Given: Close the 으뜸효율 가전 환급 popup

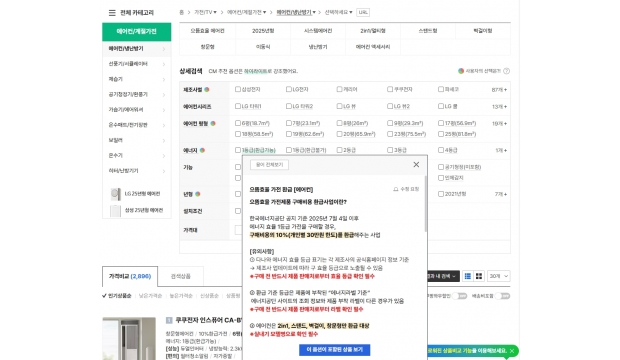Looking at the screenshot, I should coord(416,165).
